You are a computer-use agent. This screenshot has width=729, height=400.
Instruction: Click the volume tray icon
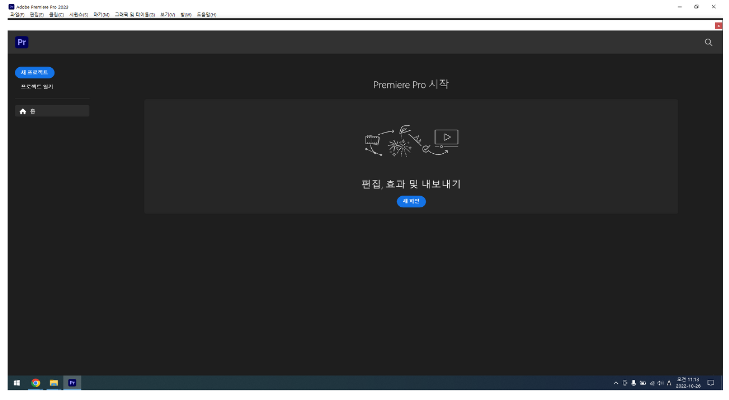(660, 383)
